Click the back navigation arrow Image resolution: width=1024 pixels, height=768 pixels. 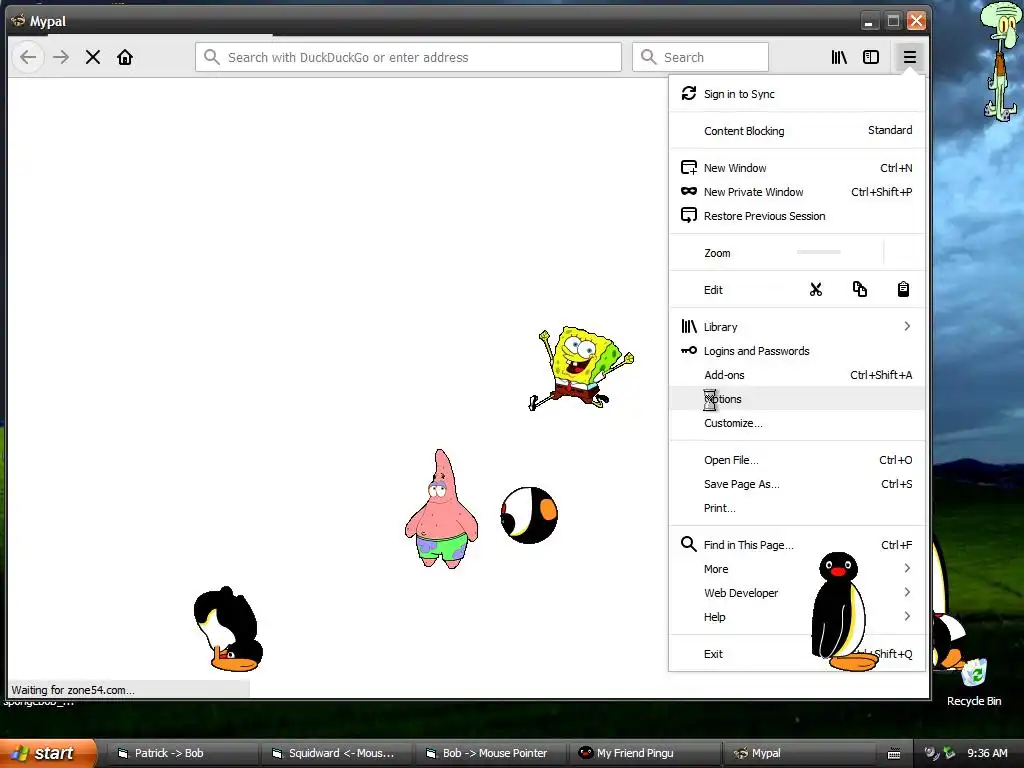tap(28, 57)
